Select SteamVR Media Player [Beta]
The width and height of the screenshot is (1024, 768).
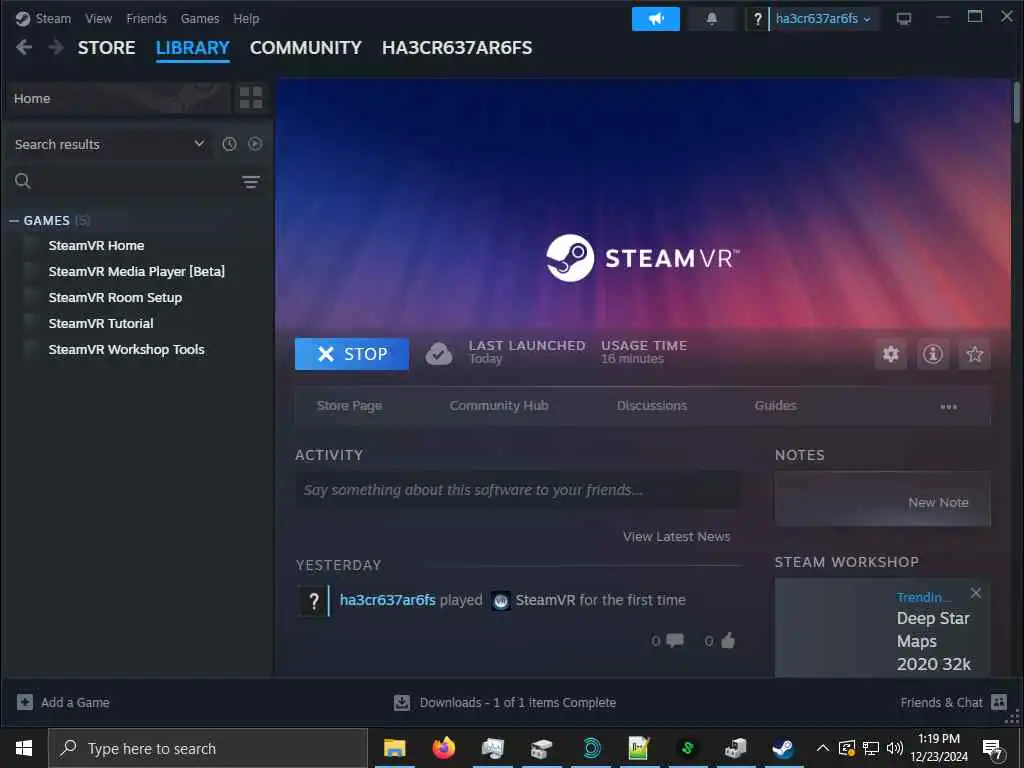click(136, 271)
